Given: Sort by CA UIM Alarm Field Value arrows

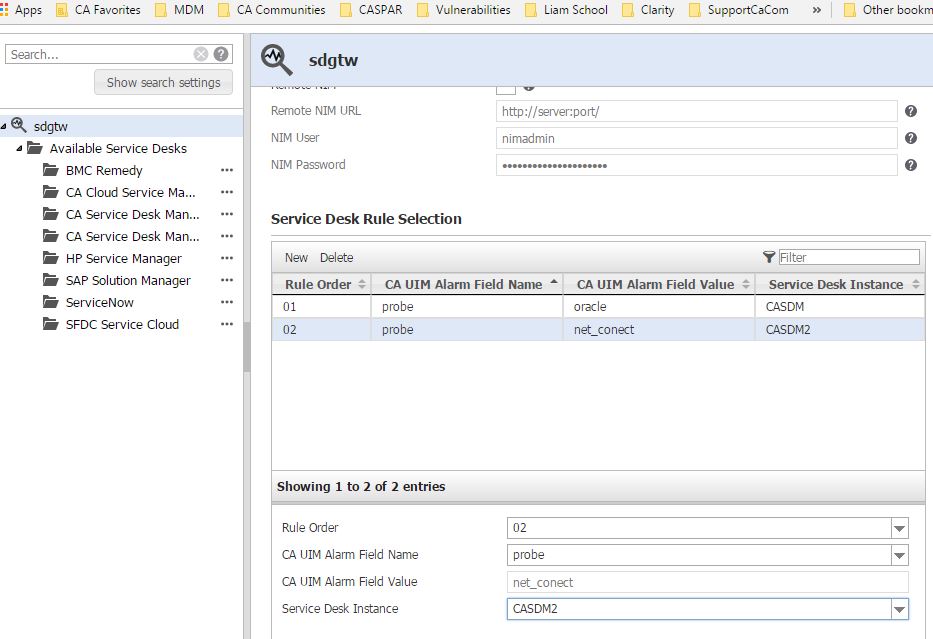Looking at the screenshot, I should (x=746, y=284).
